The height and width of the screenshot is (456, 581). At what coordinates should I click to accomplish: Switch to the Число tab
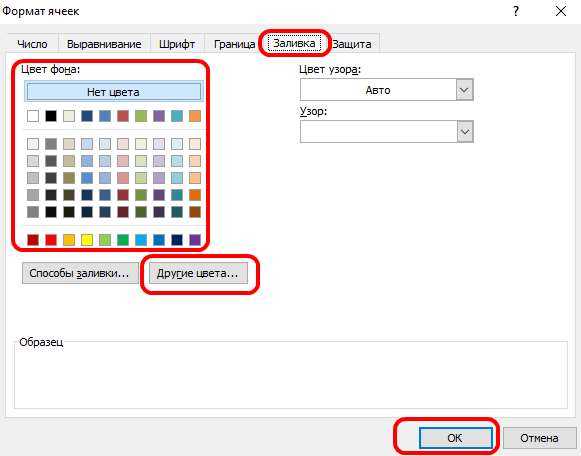32,44
